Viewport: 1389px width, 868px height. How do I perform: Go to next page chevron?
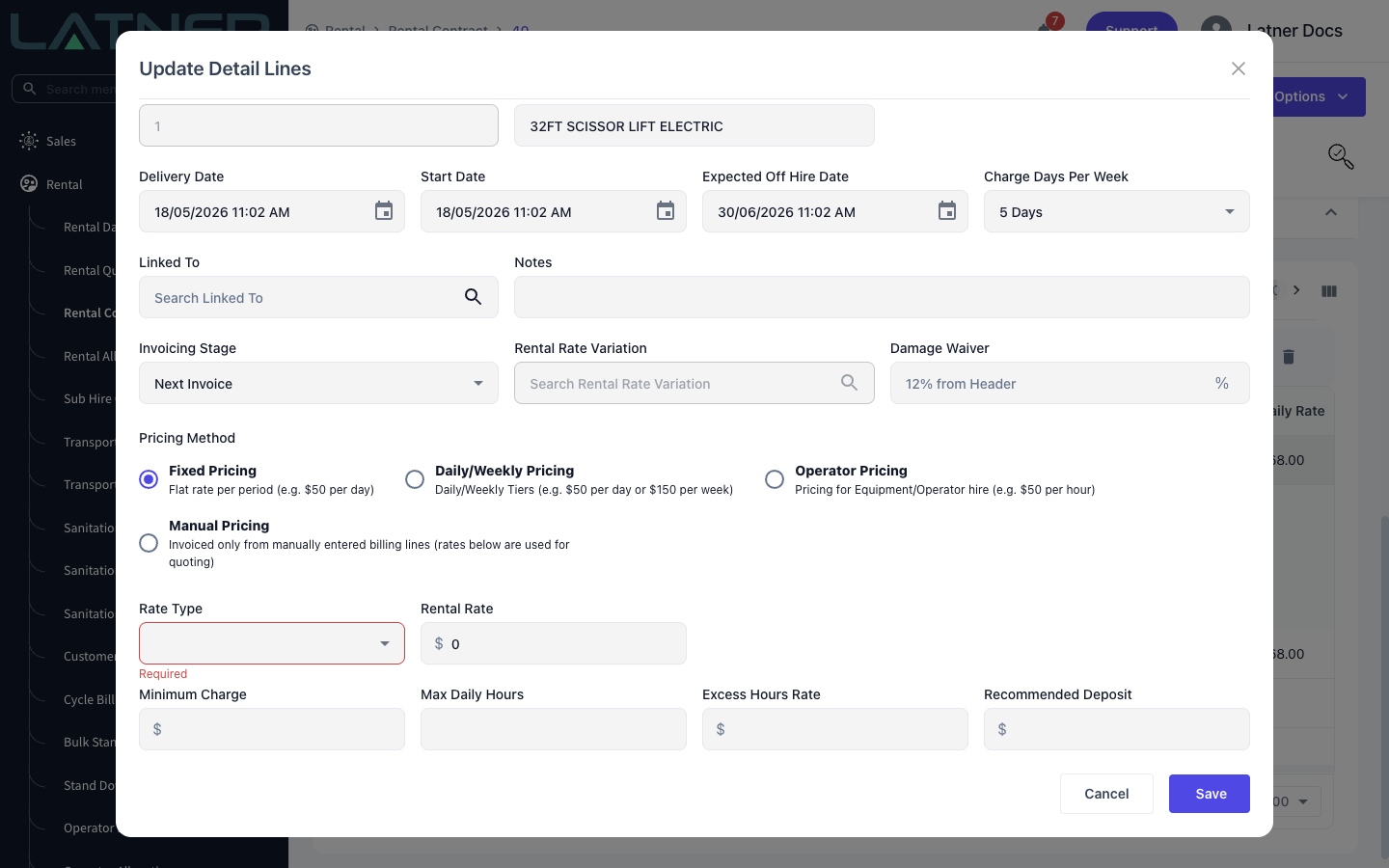(1296, 290)
